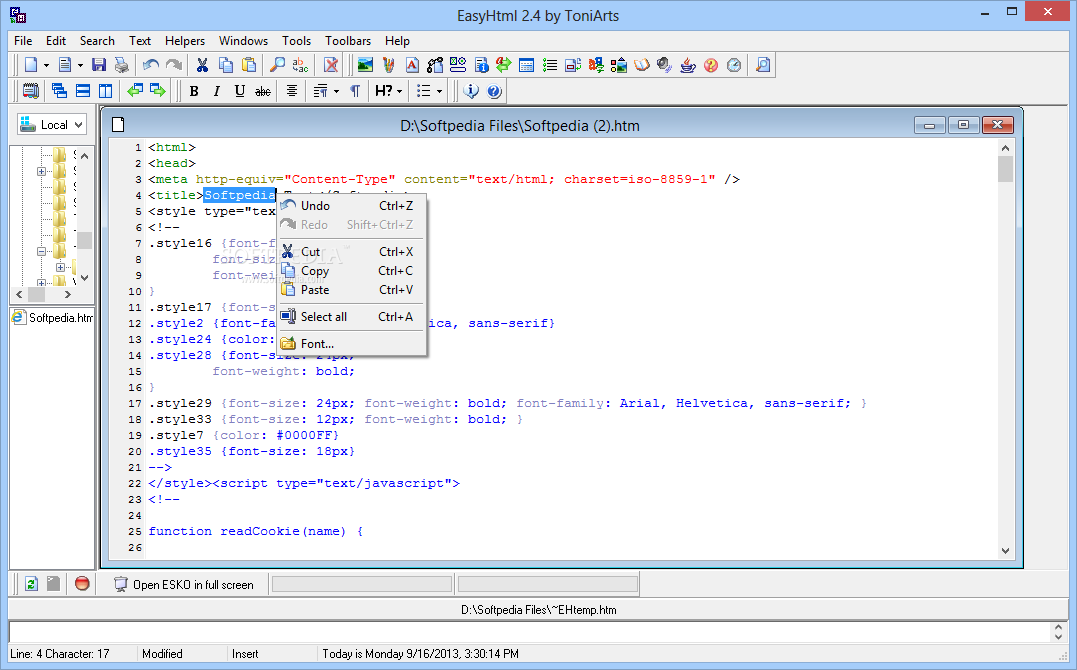Open the replace text (abc) tool
Screen dimensions: 1077x670
coord(300,65)
